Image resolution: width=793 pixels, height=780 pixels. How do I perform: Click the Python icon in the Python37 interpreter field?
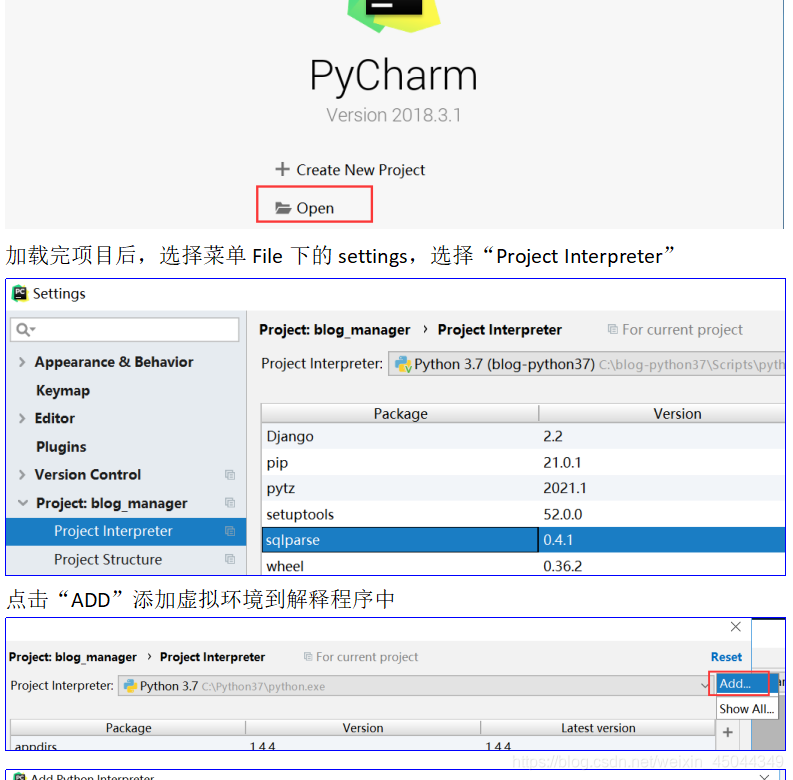coord(130,686)
